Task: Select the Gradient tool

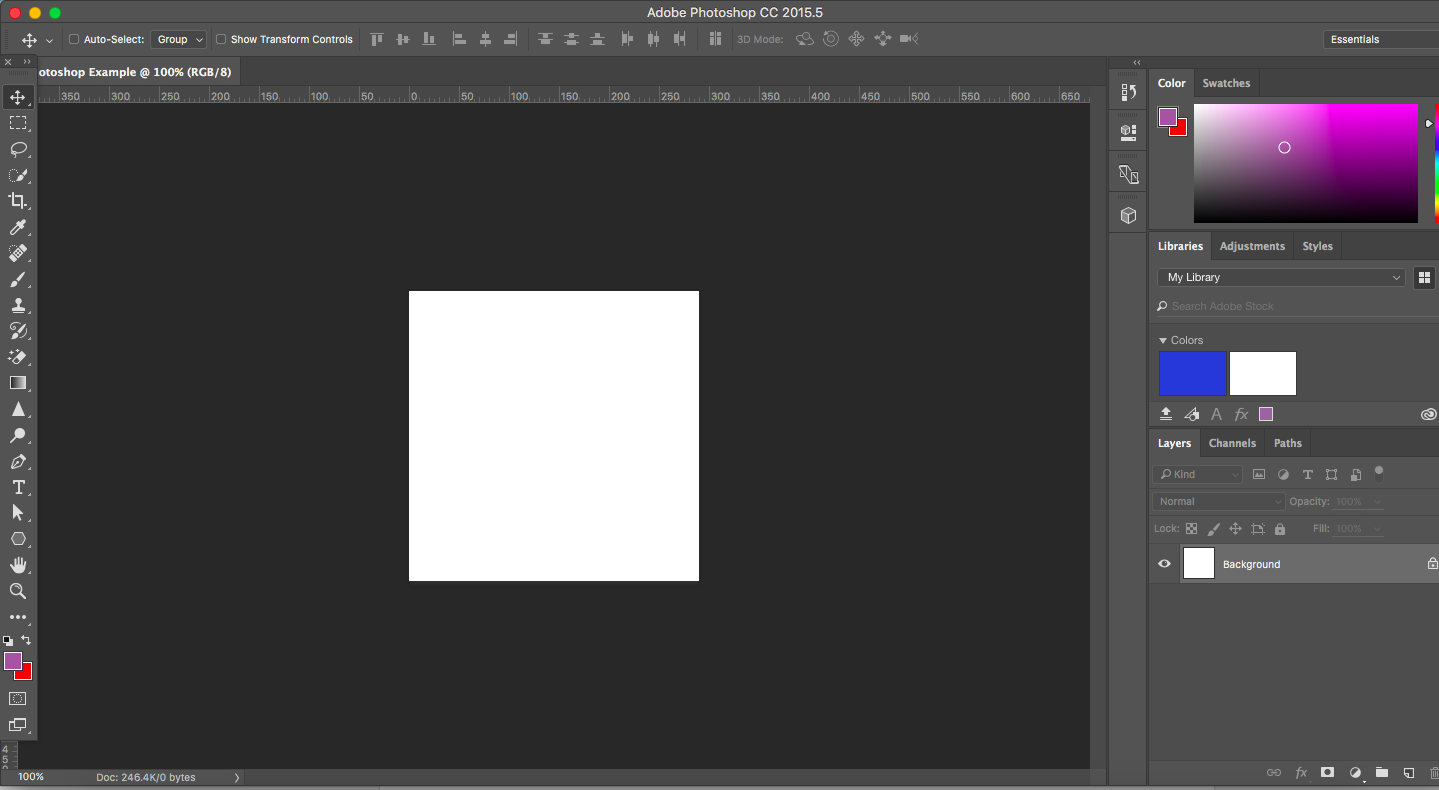Action: coord(18,383)
